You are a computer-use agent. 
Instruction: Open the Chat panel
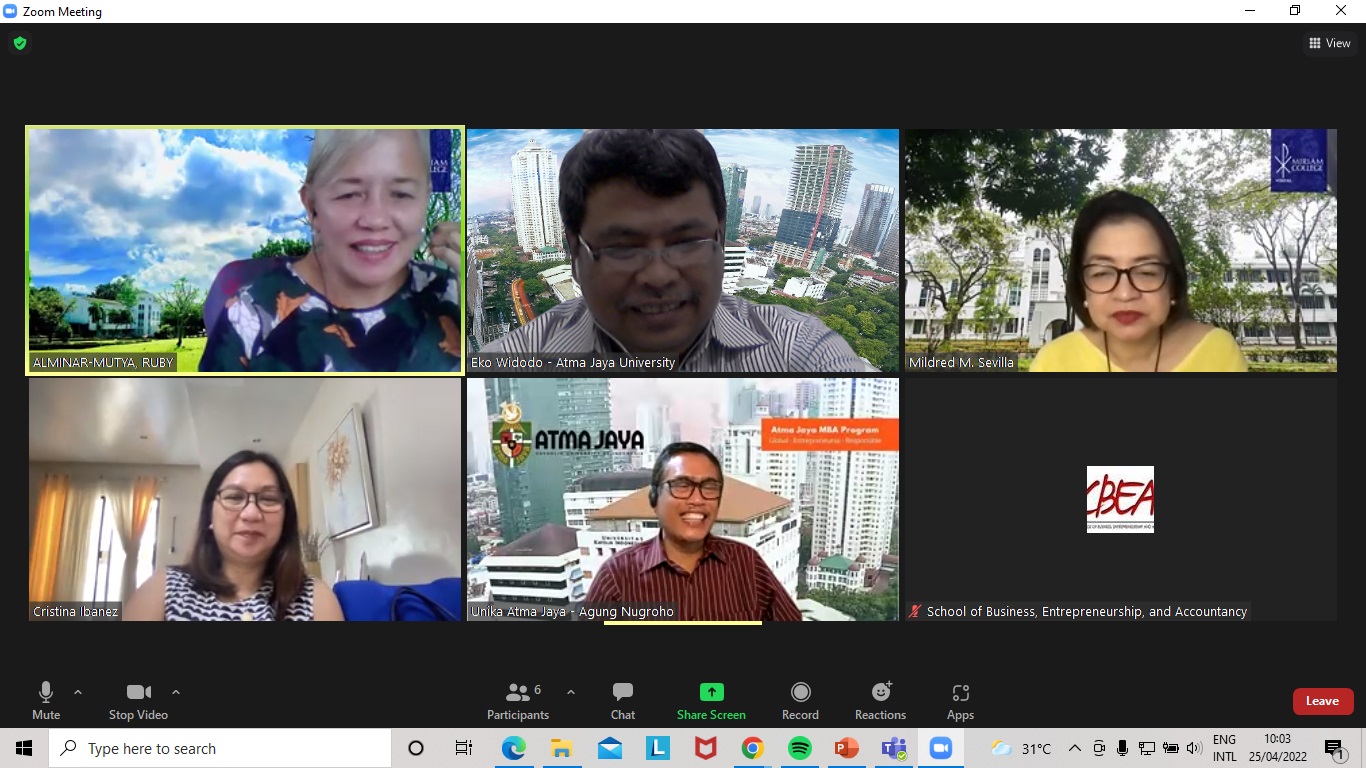coord(623,700)
